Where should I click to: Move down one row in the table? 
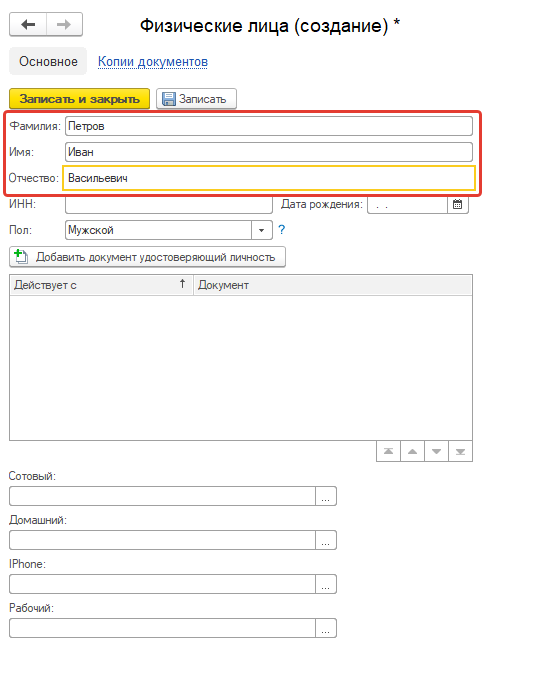436,451
